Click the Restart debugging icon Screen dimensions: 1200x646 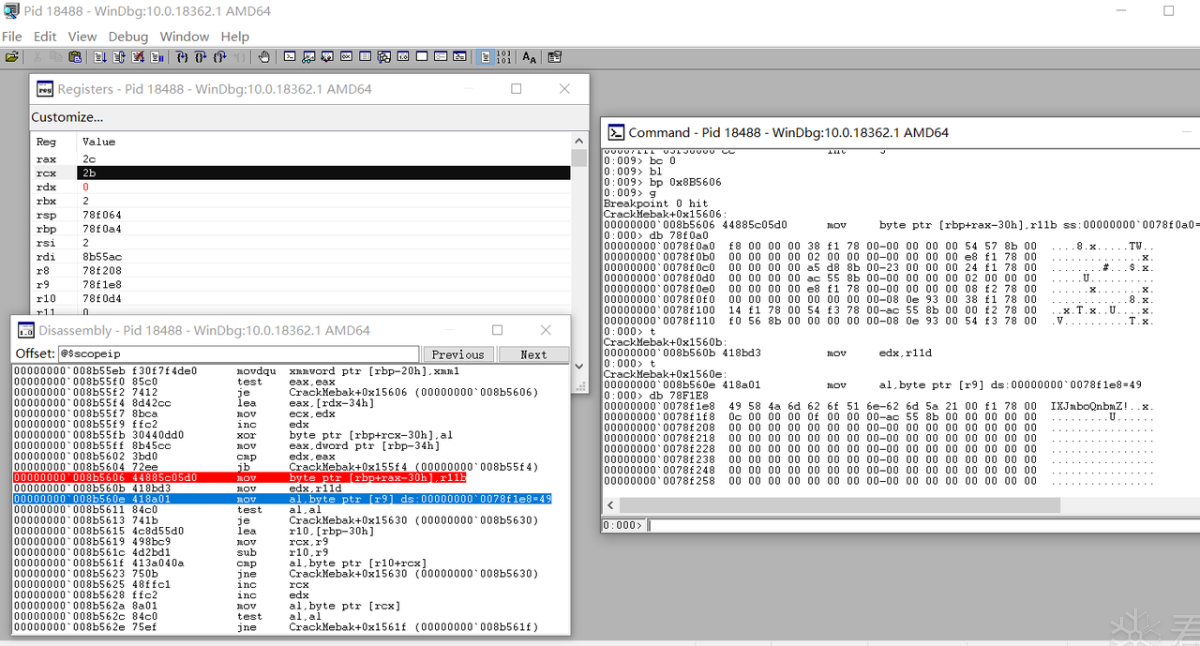click(119, 57)
